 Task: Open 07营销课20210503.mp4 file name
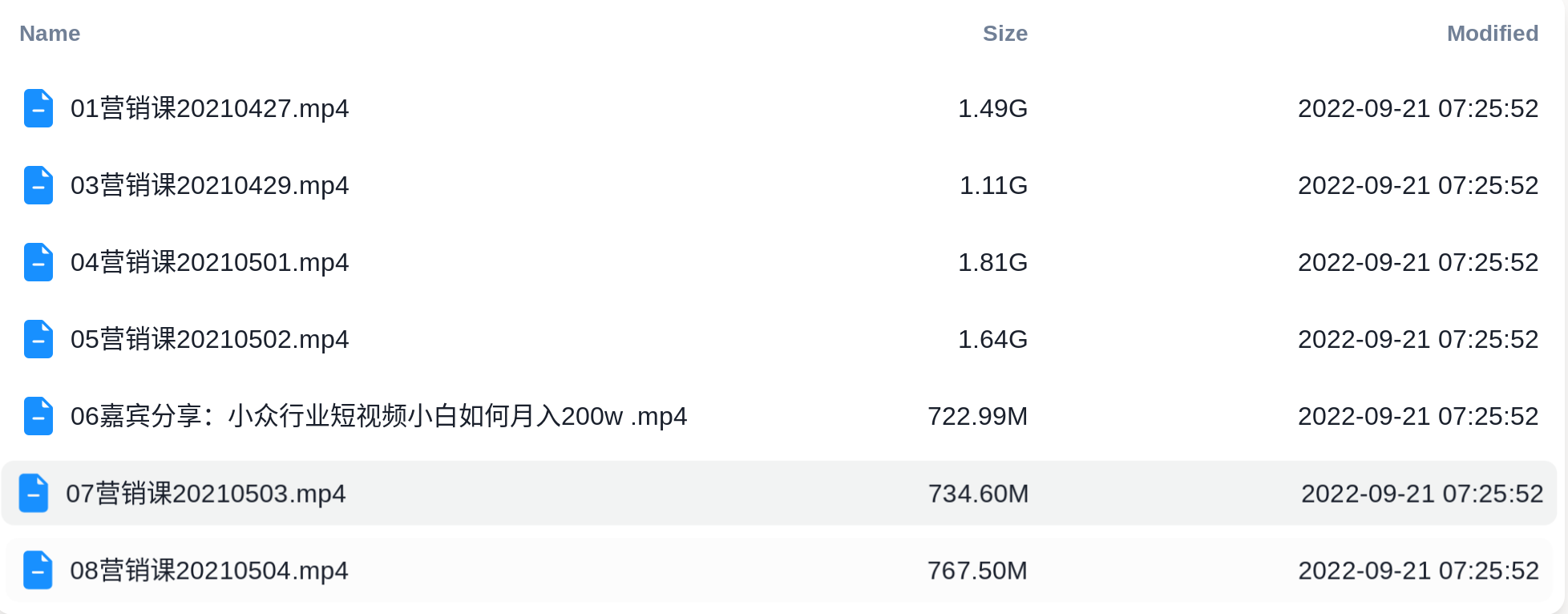(x=206, y=493)
